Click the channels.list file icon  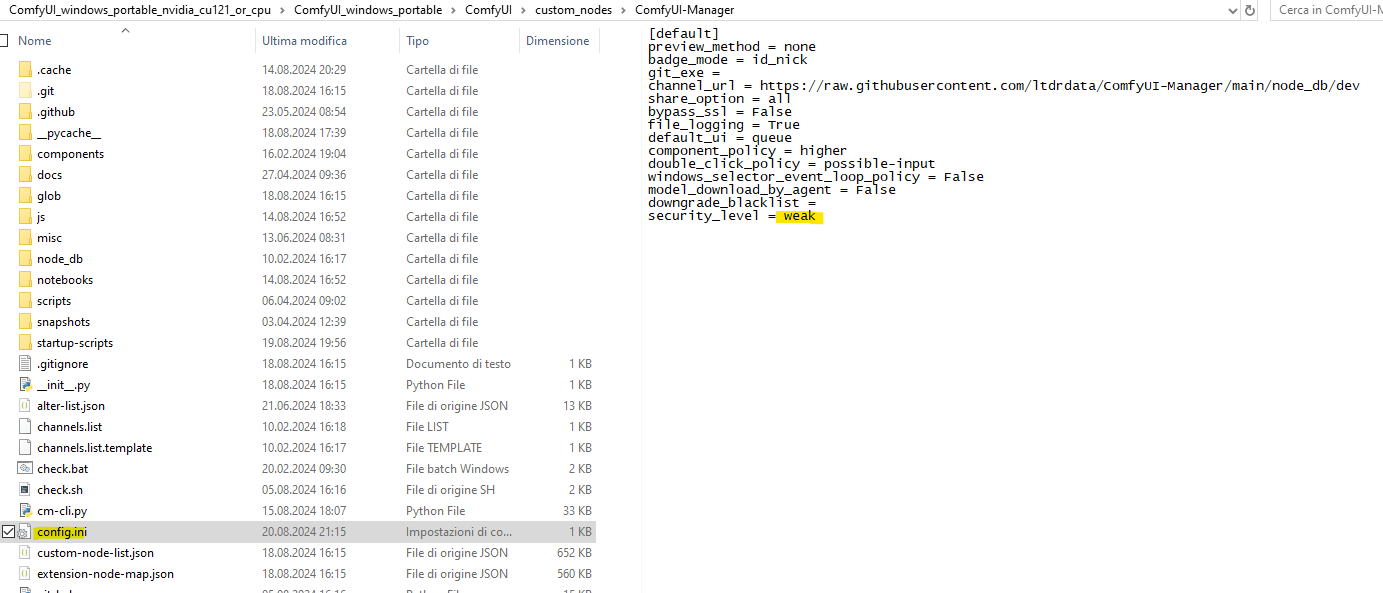pos(25,427)
